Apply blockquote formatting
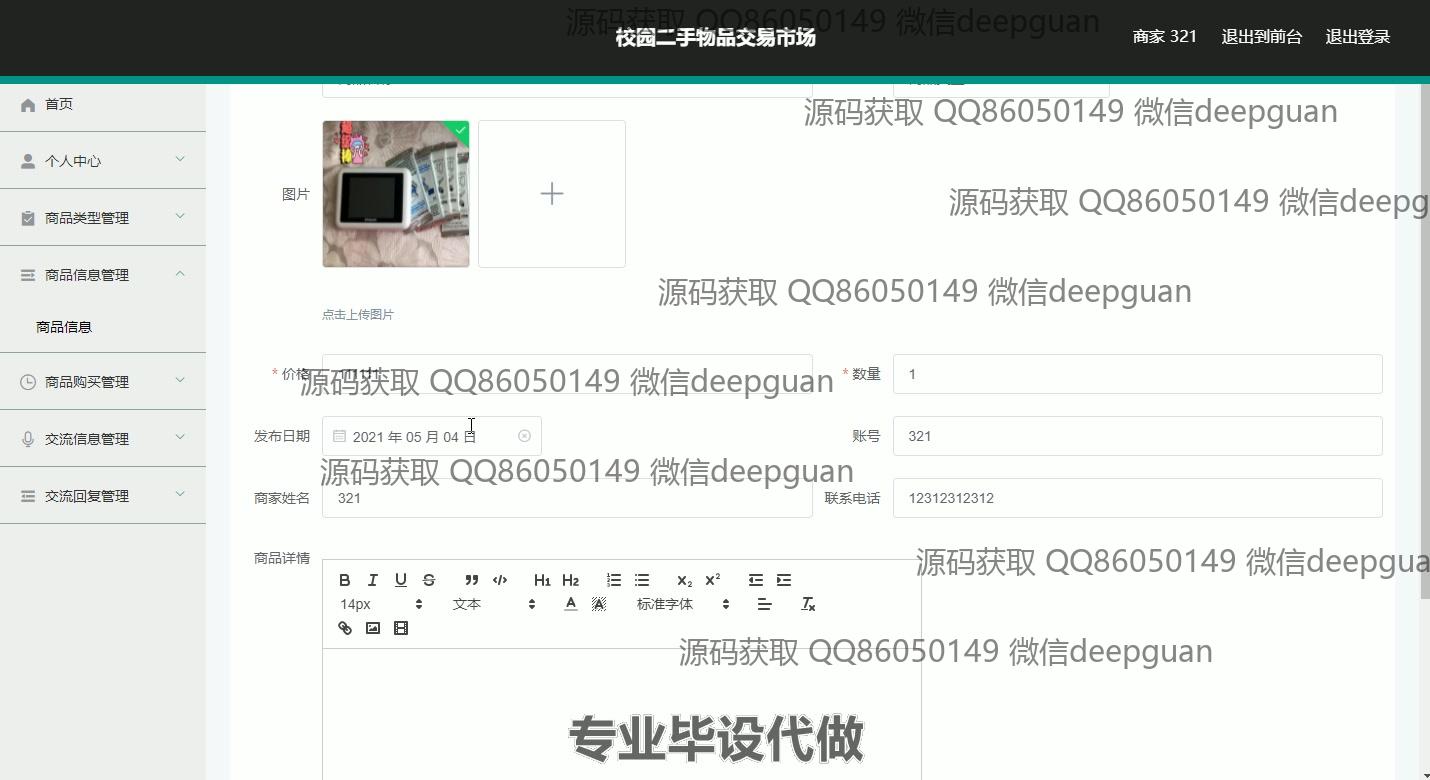Image resolution: width=1430 pixels, height=780 pixels. [x=471, y=580]
